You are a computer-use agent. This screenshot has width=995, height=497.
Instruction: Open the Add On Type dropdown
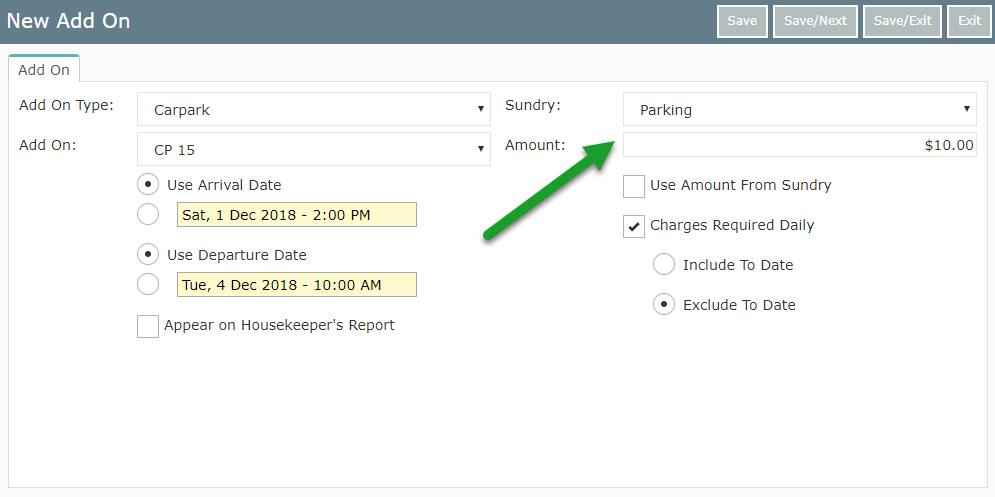(x=313, y=109)
